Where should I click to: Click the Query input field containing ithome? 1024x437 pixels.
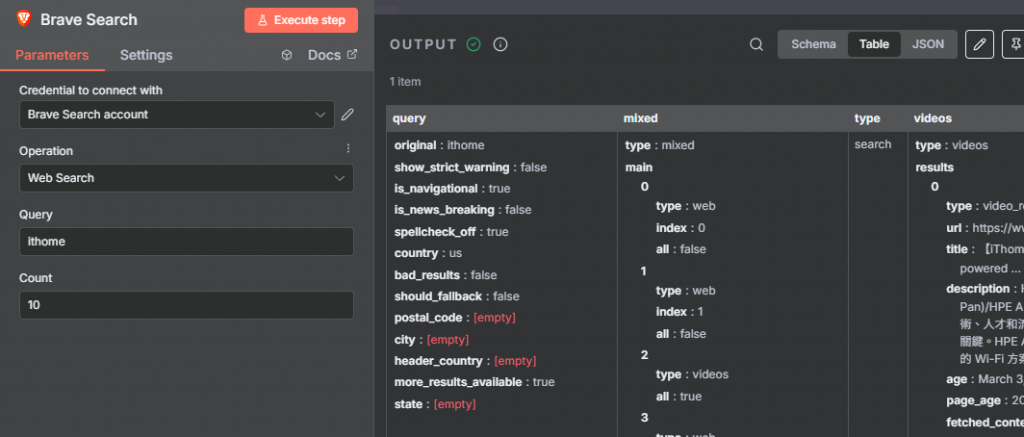186,241
